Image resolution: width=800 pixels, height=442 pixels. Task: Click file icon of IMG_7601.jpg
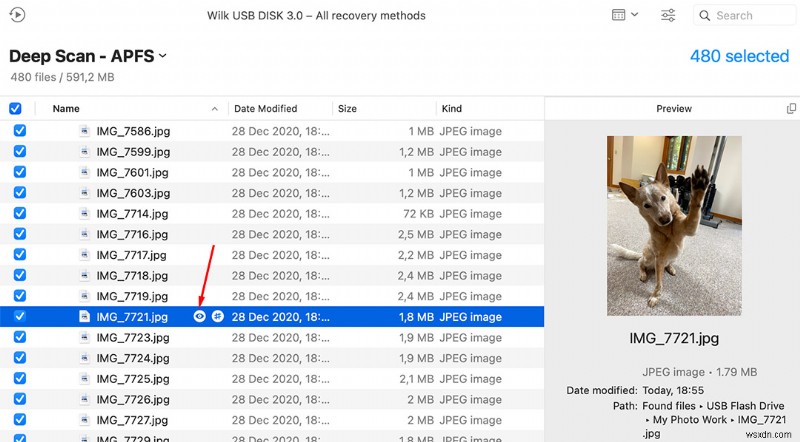tap(85, 172)
